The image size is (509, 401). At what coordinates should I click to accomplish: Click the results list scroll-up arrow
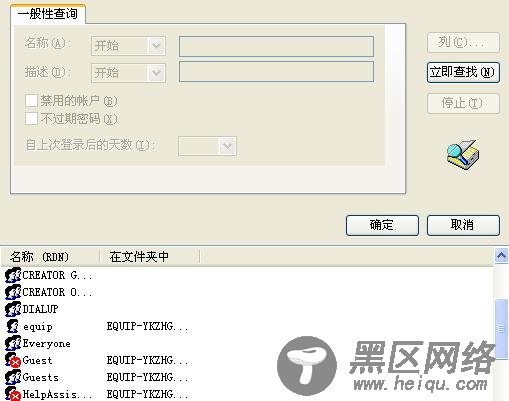(501, 256)
